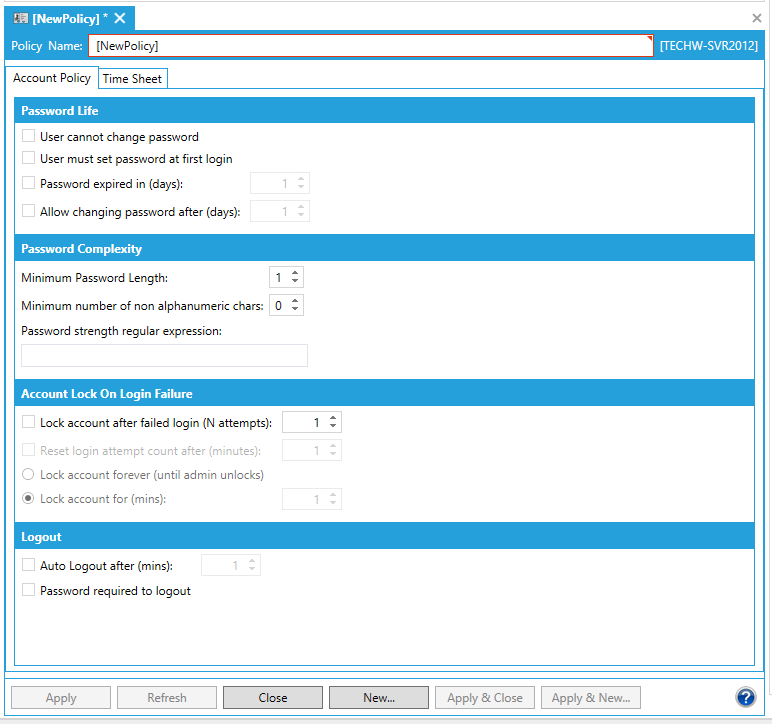Close the panel using top-right X
The image size is (772, 724).
(x=757, y=18)
